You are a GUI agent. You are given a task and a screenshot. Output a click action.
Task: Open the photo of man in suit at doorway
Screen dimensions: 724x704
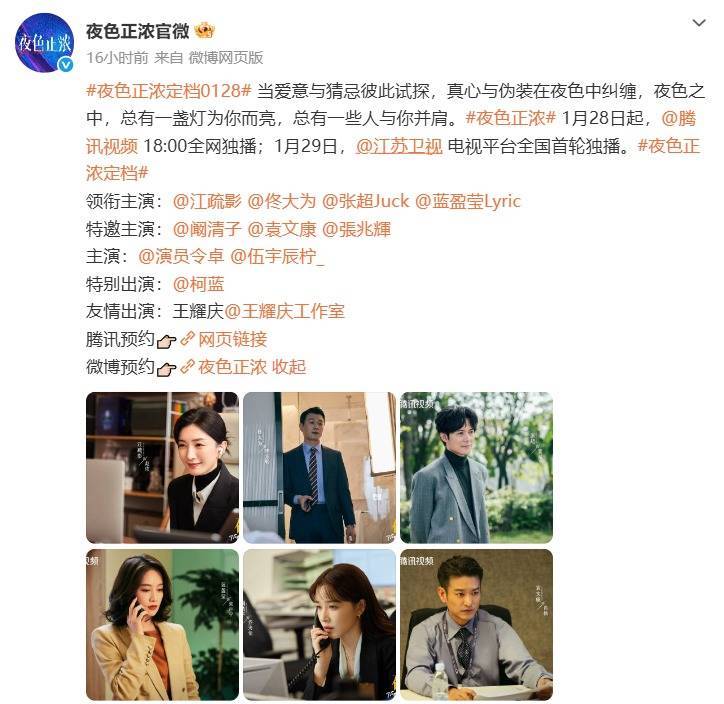pyautogui.click(x=320, y=468)
